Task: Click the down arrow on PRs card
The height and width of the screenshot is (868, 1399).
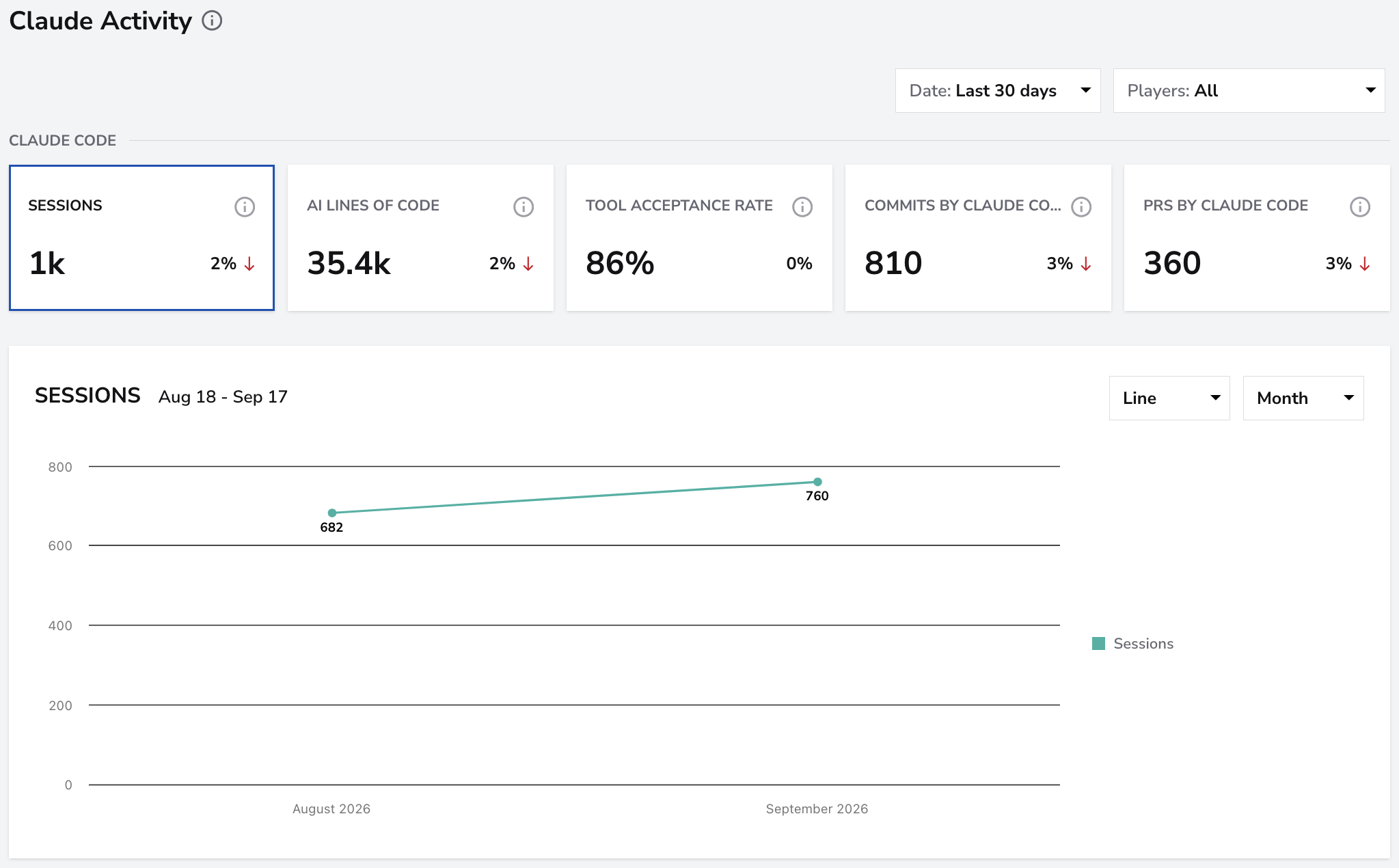Action: pyautogui.click(x=1365, y=264)
